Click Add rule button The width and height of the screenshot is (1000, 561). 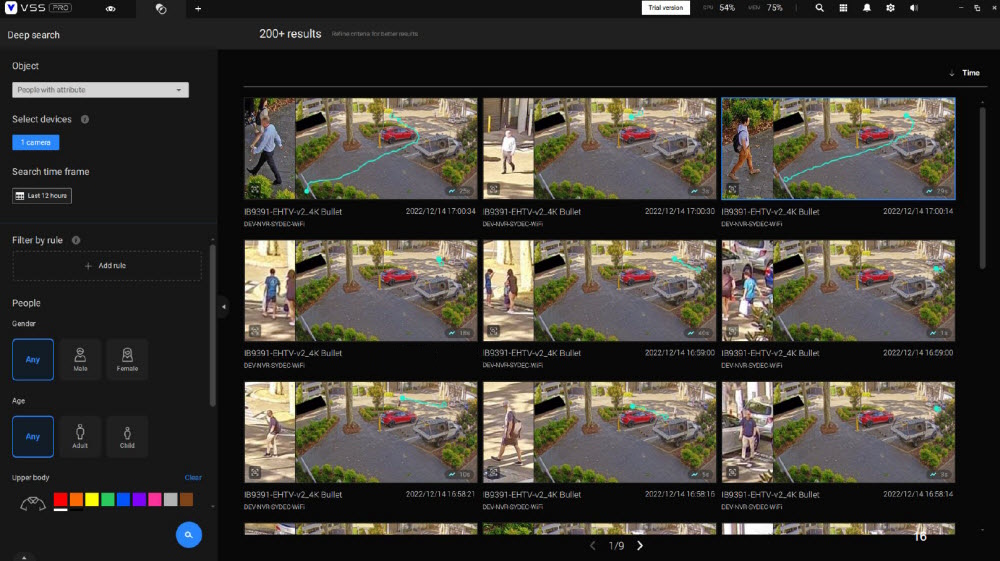107,266
